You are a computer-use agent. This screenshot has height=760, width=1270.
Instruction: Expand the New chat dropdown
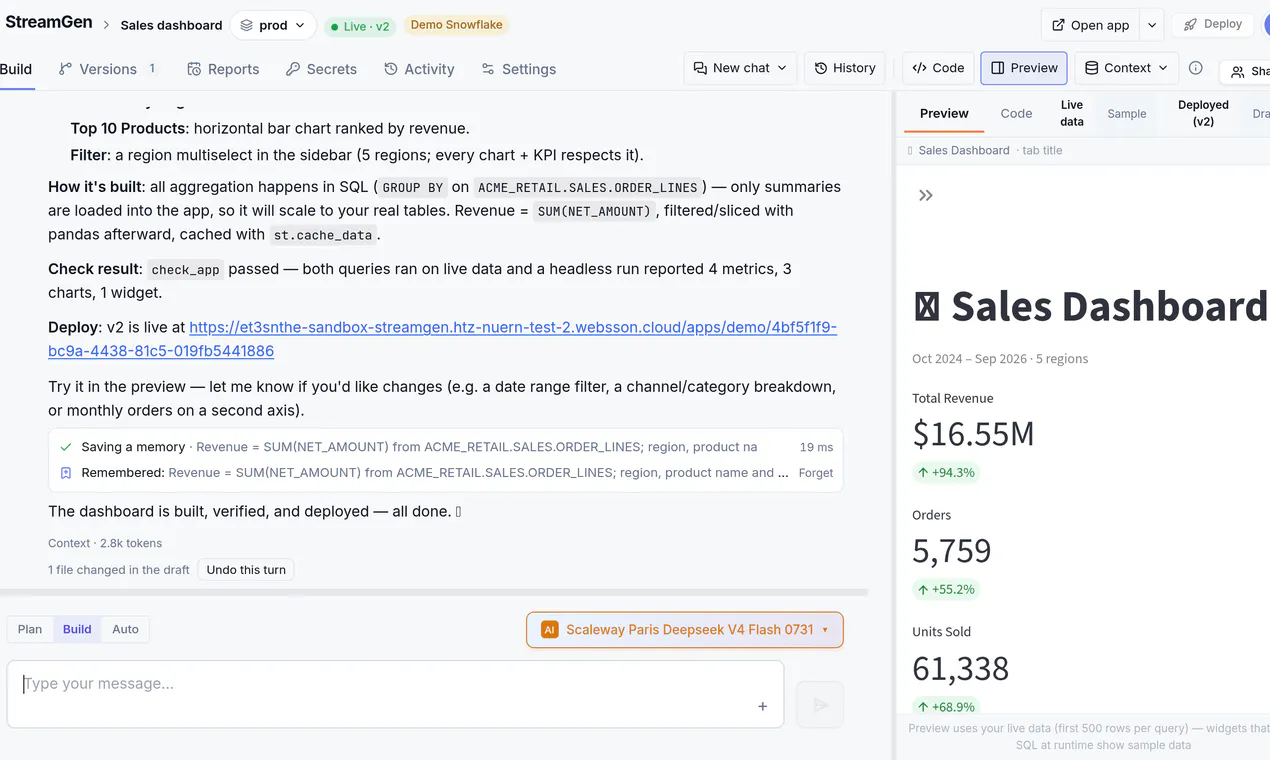coord(741,68)
